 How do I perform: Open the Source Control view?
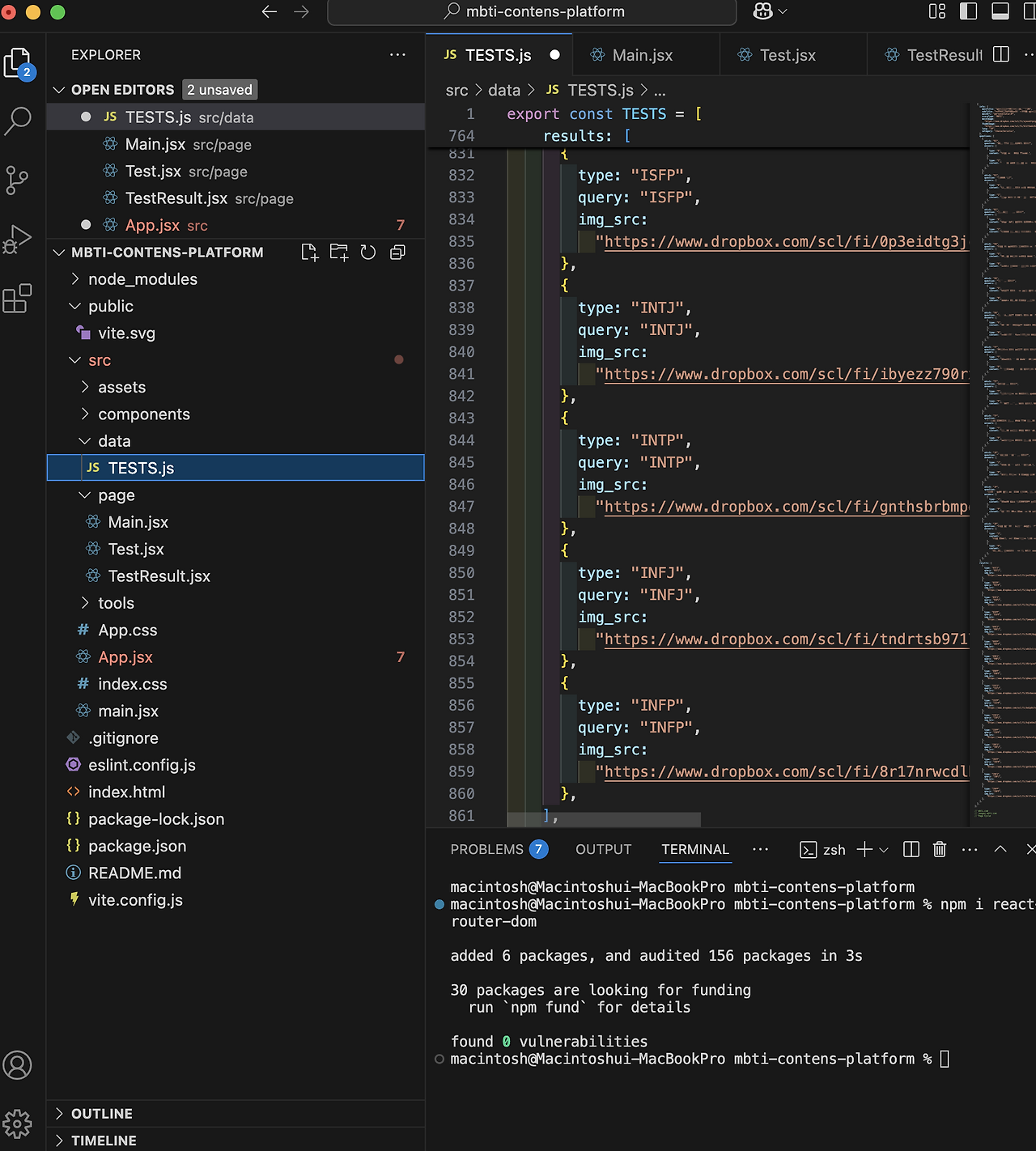pyautogui.click(x=17, y=181)
